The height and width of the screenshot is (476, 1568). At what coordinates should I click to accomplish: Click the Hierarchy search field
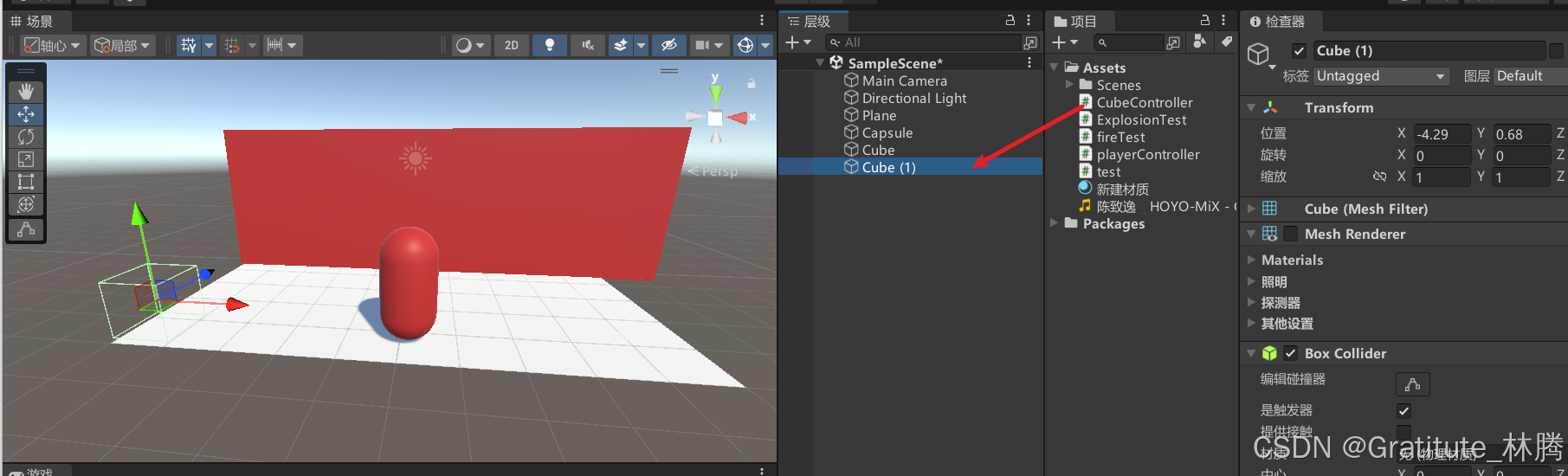tap(923, 42)
